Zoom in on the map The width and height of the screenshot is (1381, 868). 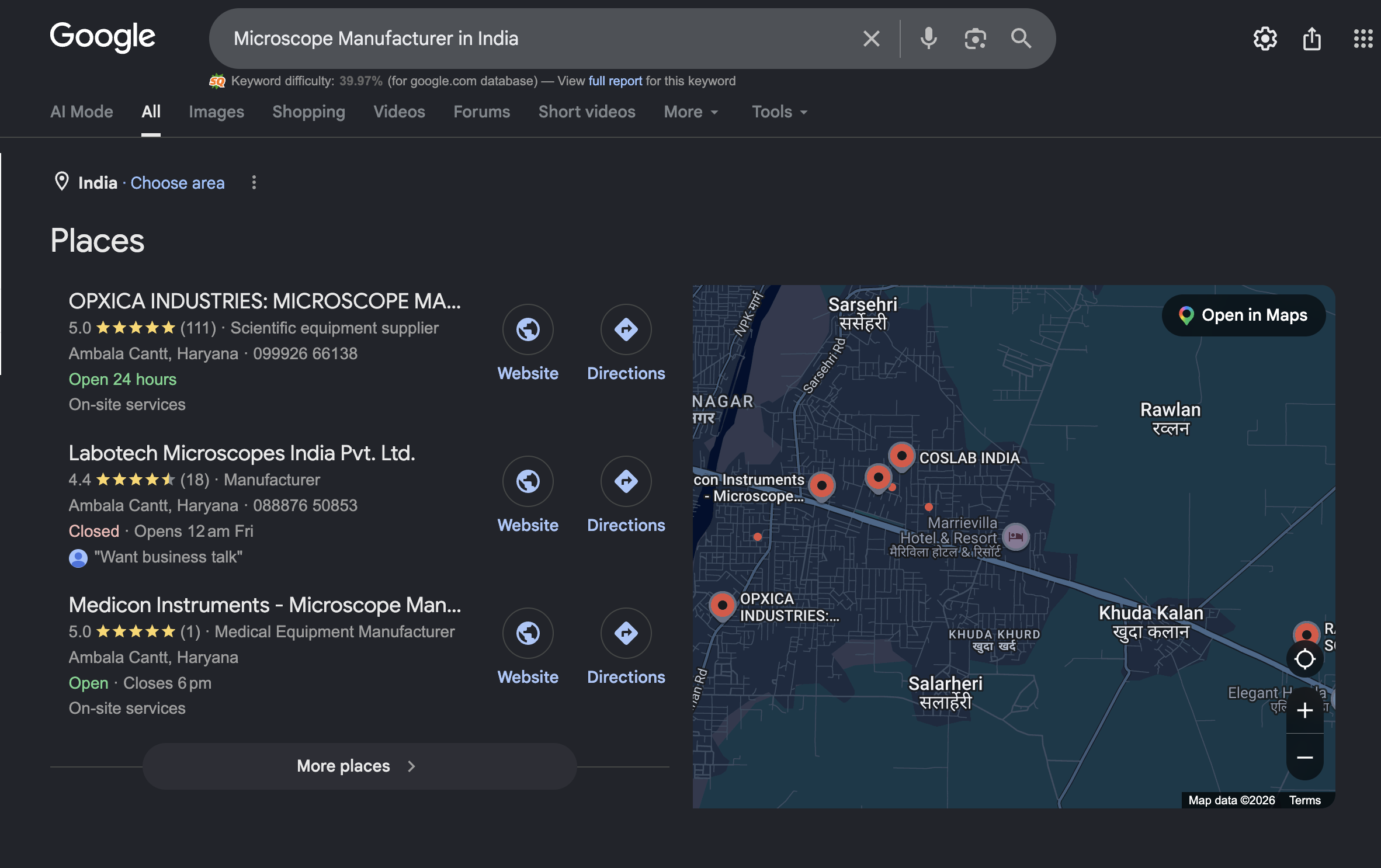tap(1304, 710)
